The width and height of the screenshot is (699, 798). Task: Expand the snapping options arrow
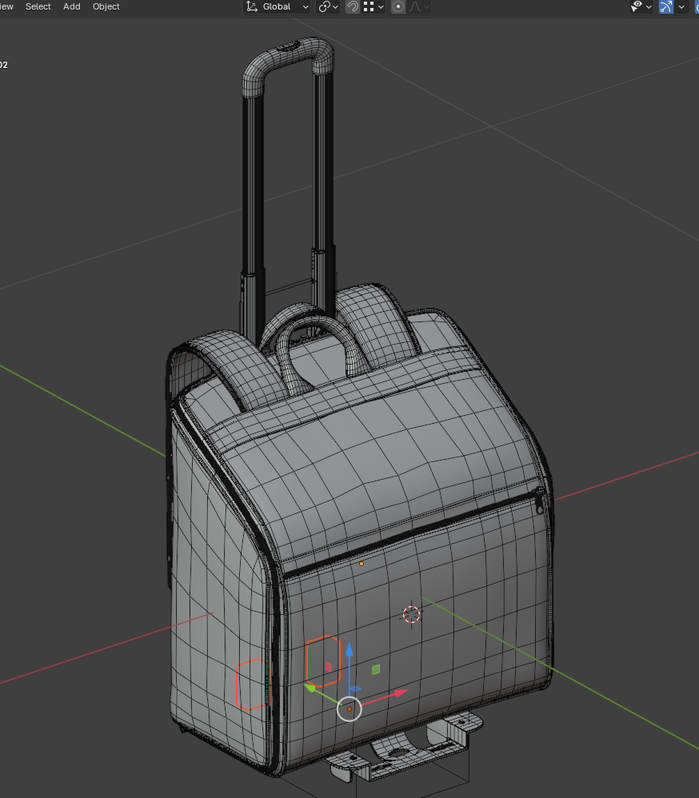(381, 7)
